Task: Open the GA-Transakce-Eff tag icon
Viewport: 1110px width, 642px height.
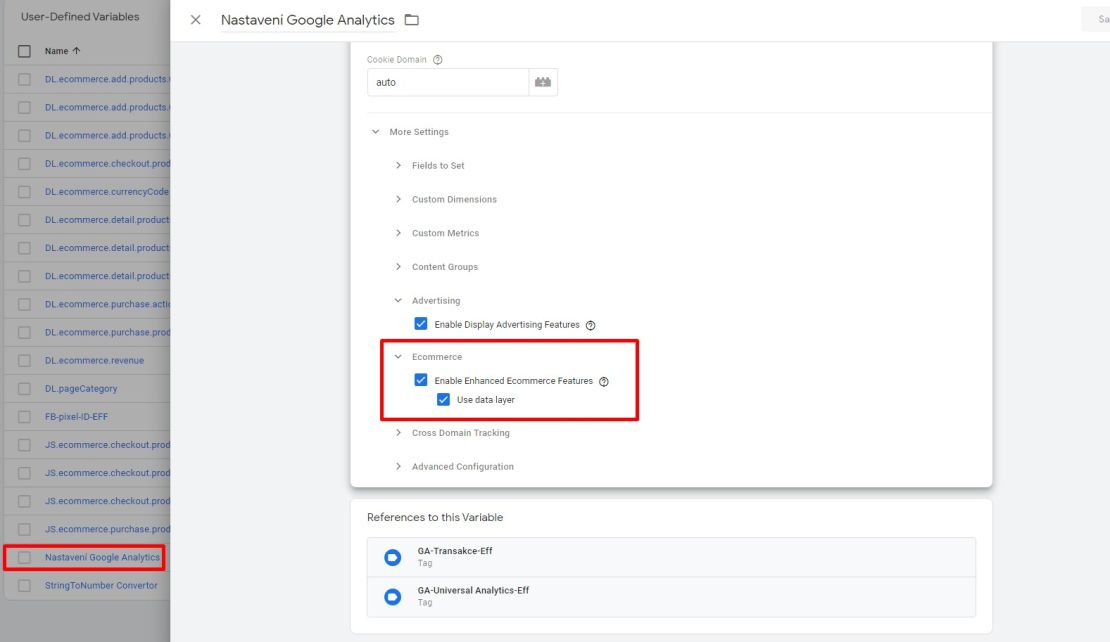Action: [x=392, y=557]
